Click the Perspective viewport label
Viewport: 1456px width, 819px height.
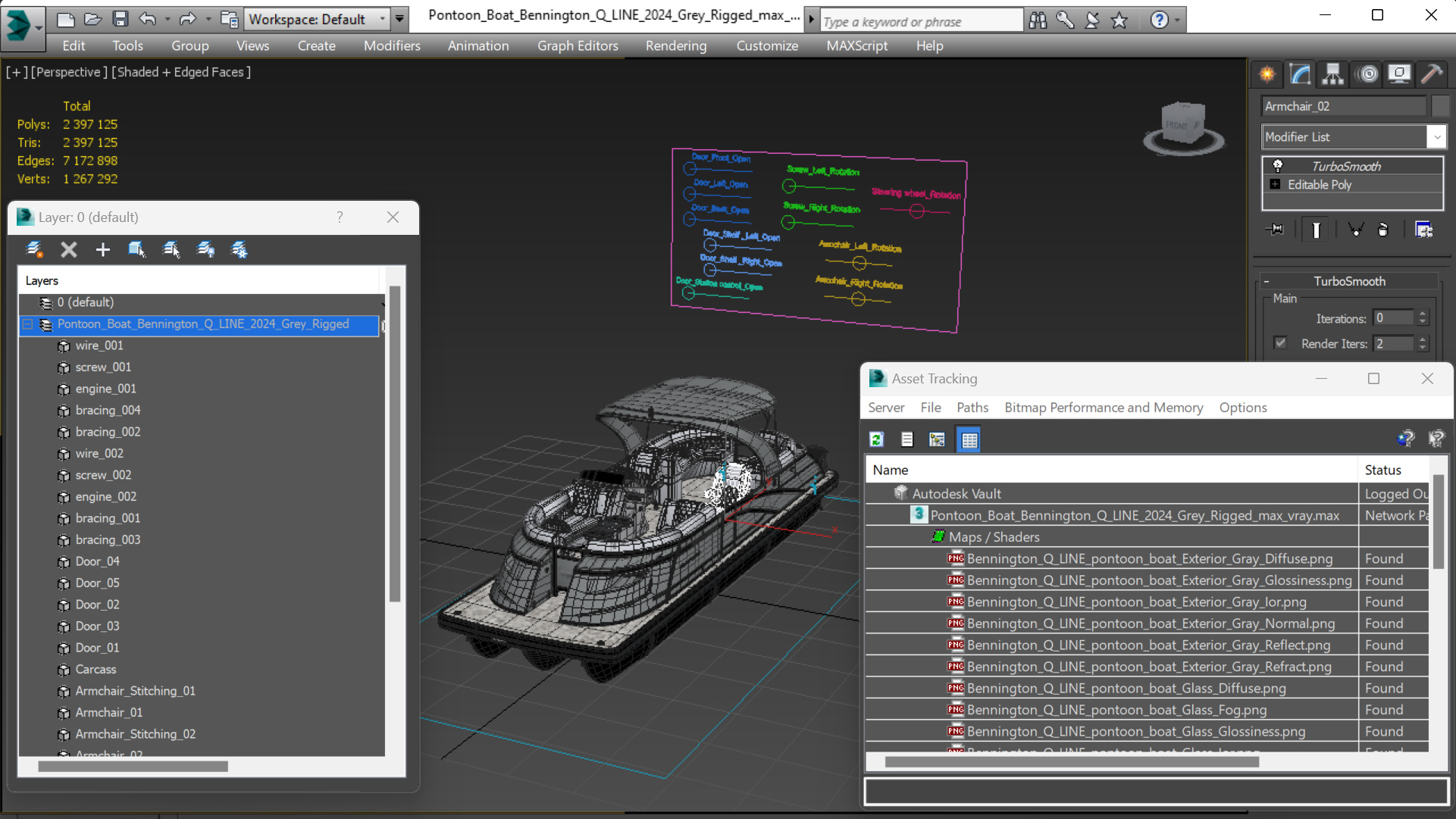tap(67, 72)
